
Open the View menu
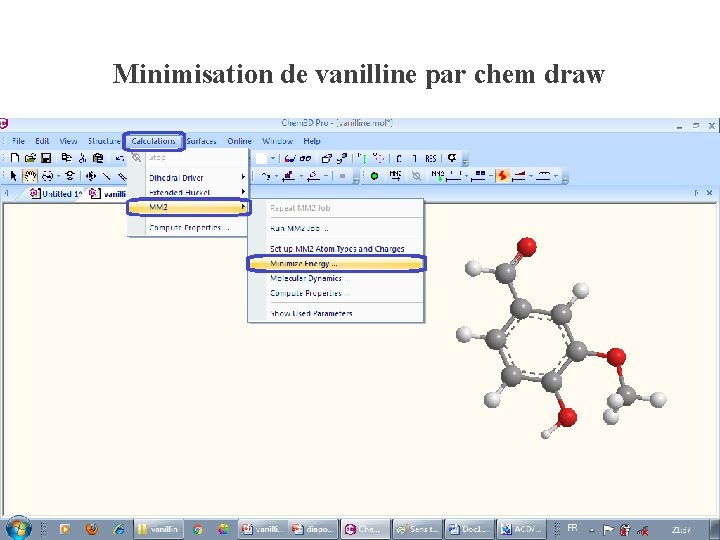tap(68, 141)
